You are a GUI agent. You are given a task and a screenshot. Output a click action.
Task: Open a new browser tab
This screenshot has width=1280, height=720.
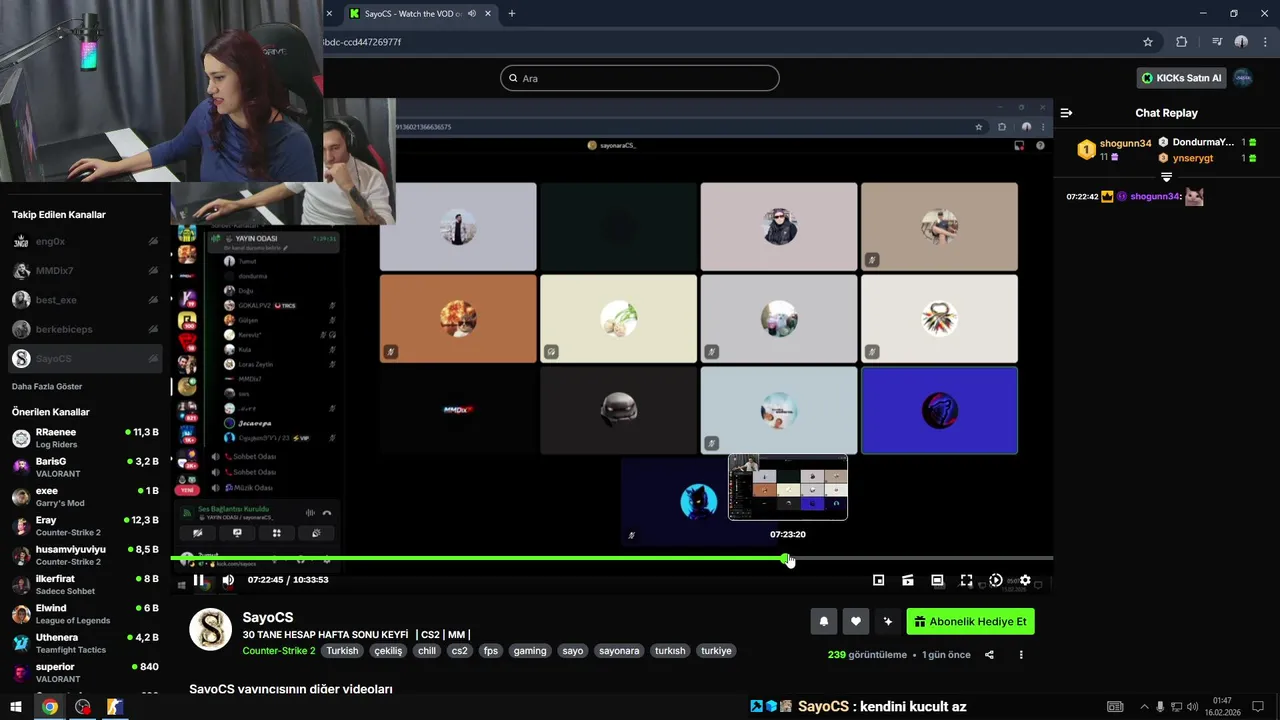pos(512,14)
